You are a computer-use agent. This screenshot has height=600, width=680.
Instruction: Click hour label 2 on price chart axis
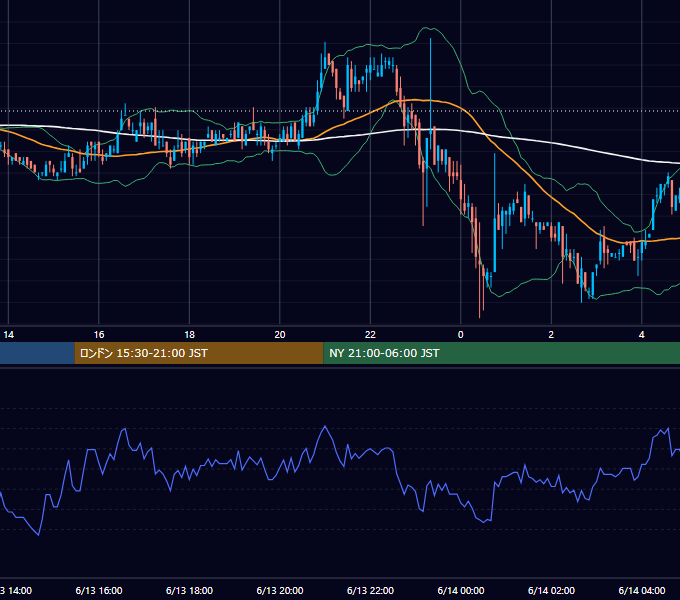point(551,335)
